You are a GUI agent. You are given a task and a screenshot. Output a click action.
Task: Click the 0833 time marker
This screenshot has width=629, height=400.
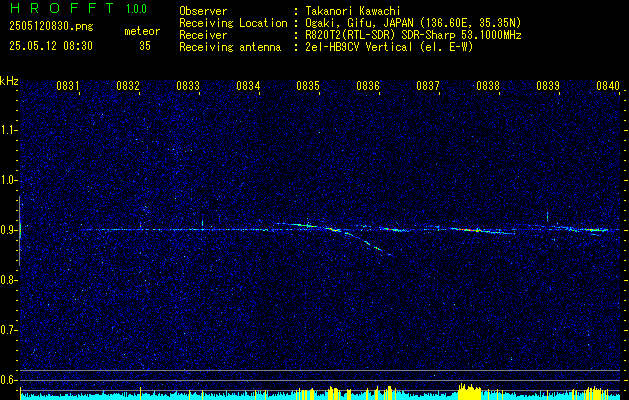click(x=188, y=86)
